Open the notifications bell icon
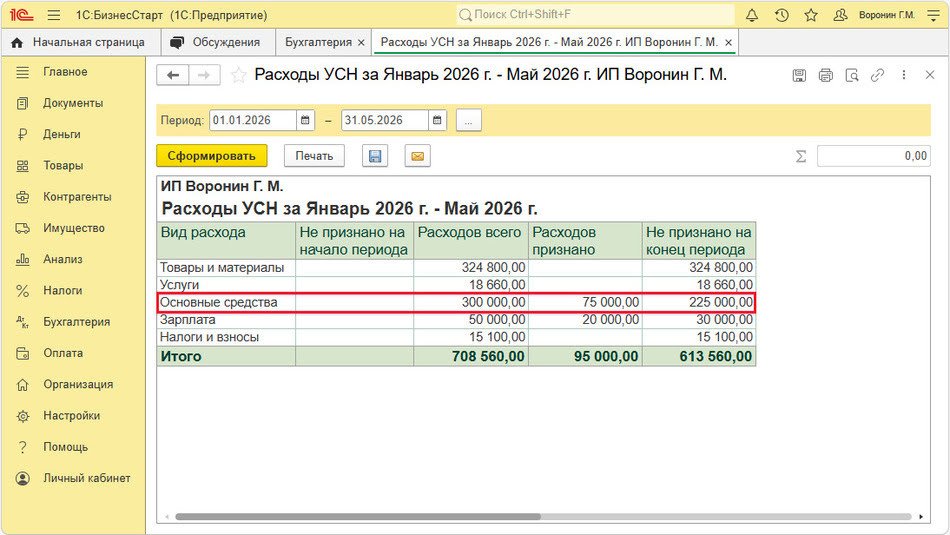950x535 pixels. [x=751, y=15]
